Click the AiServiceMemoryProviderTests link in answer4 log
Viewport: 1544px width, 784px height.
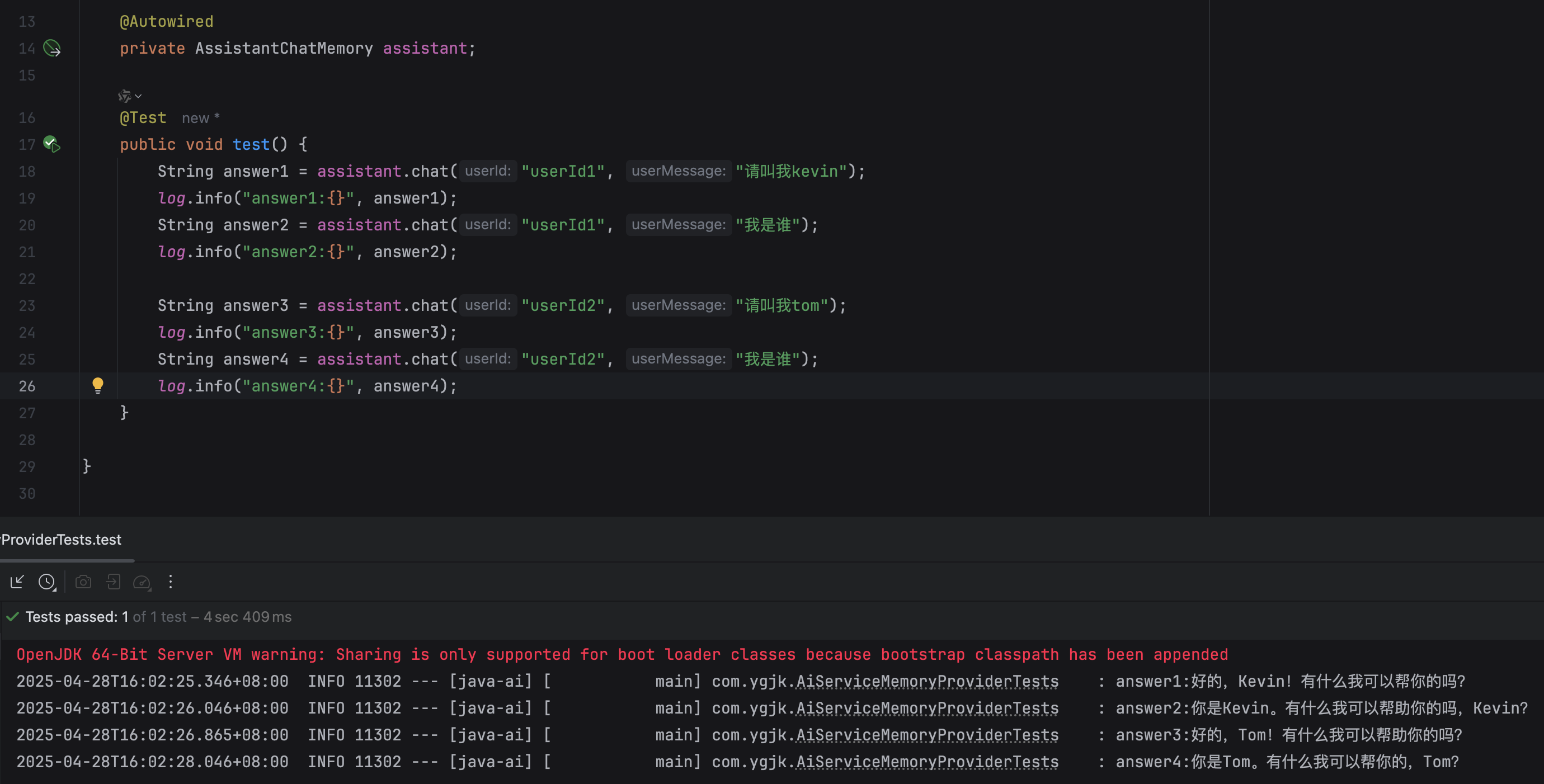click(926, 762)
